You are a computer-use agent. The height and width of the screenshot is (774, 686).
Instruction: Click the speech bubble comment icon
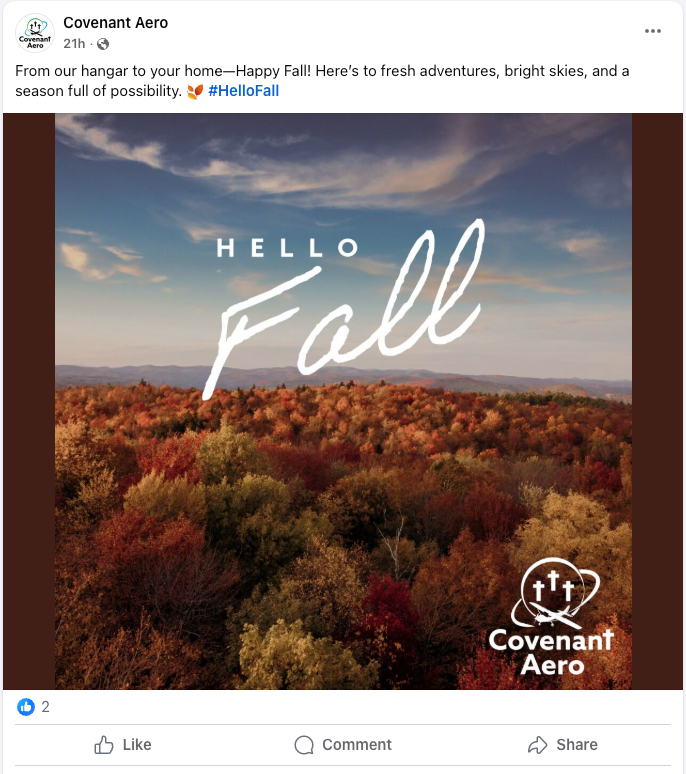304,745
